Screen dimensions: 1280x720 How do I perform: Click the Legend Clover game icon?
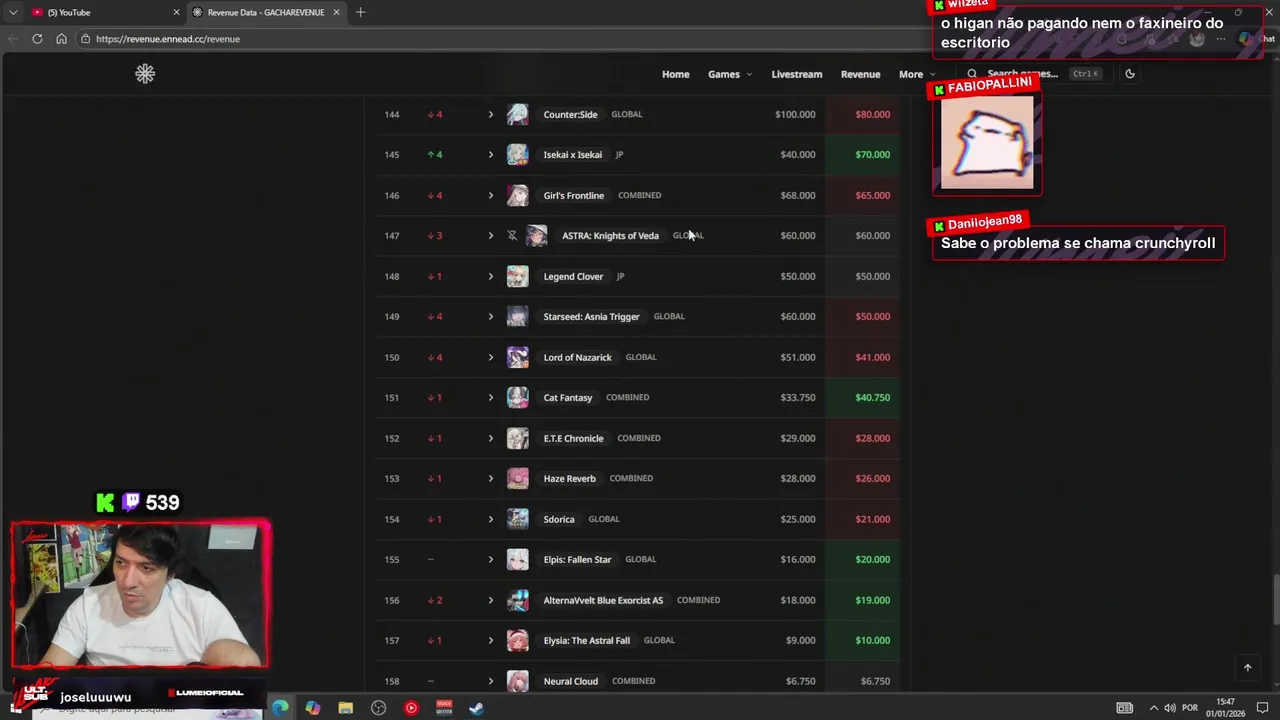[x=517, y=276]
